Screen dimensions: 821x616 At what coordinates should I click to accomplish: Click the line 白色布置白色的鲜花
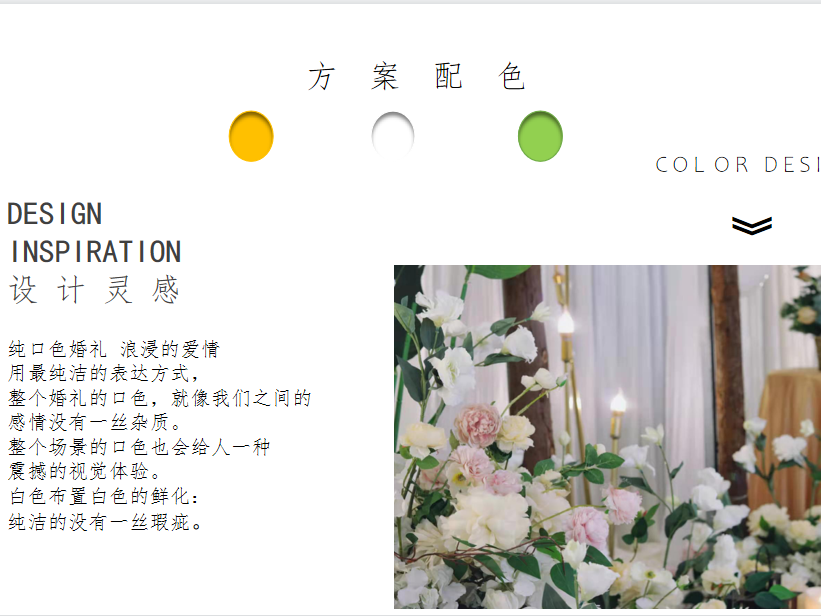[104, 497]
